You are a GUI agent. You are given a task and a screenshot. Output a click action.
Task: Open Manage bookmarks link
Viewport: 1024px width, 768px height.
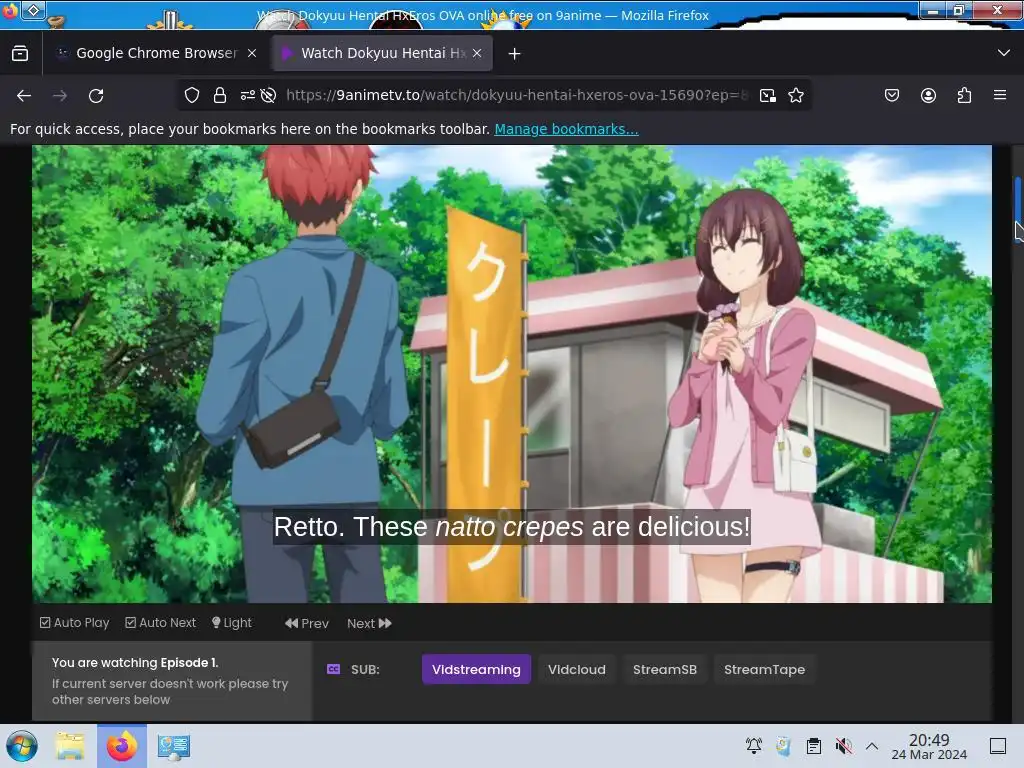(x=566, y=129)
